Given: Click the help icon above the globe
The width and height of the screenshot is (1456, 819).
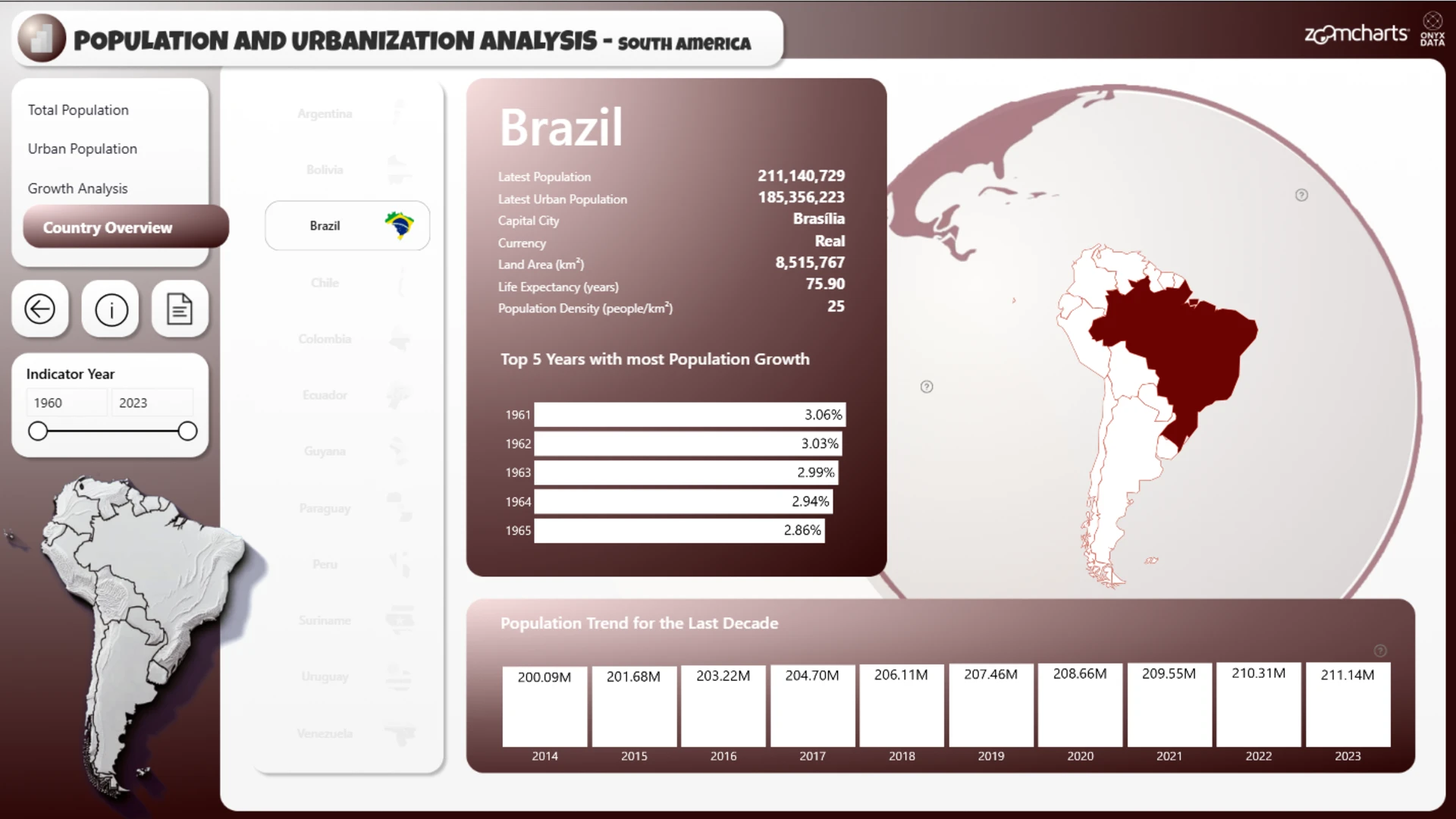Looking at the screenshot, I should coord(1301,195).
